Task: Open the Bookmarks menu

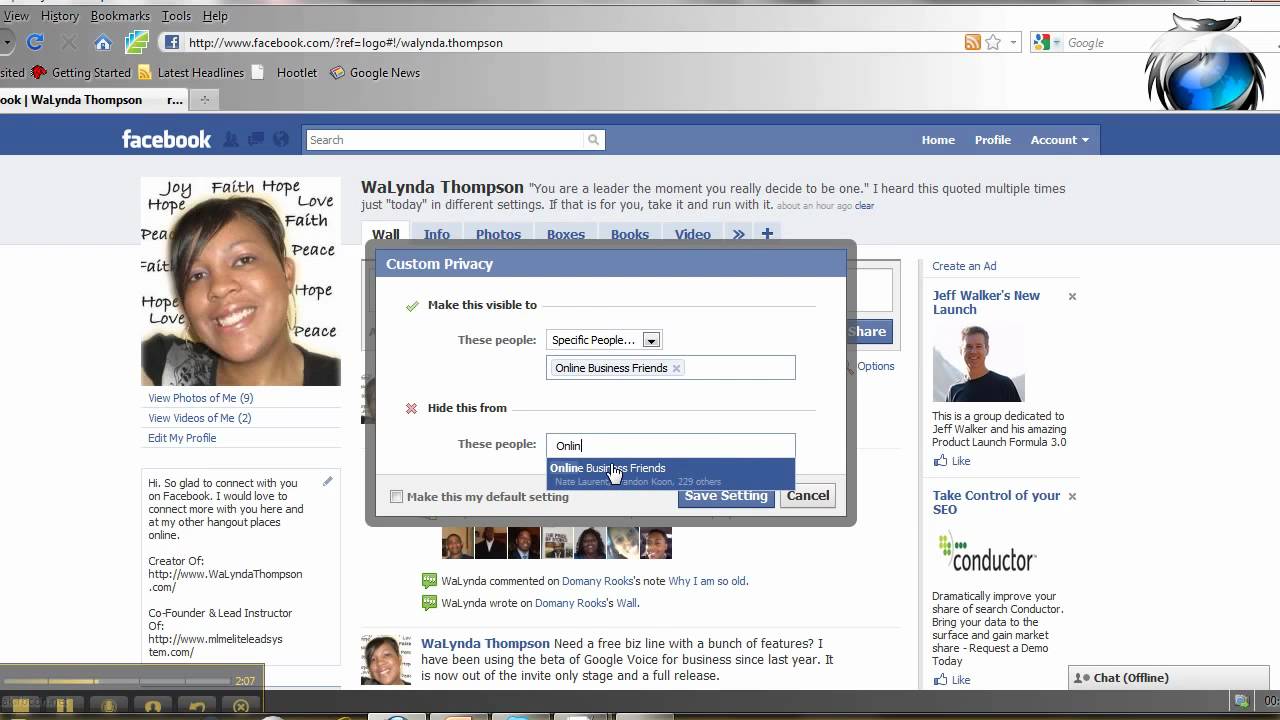Action: coord(120,15)
